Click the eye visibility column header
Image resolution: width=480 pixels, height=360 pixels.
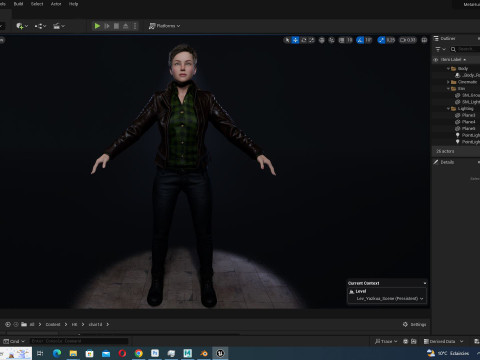[435, 60]
